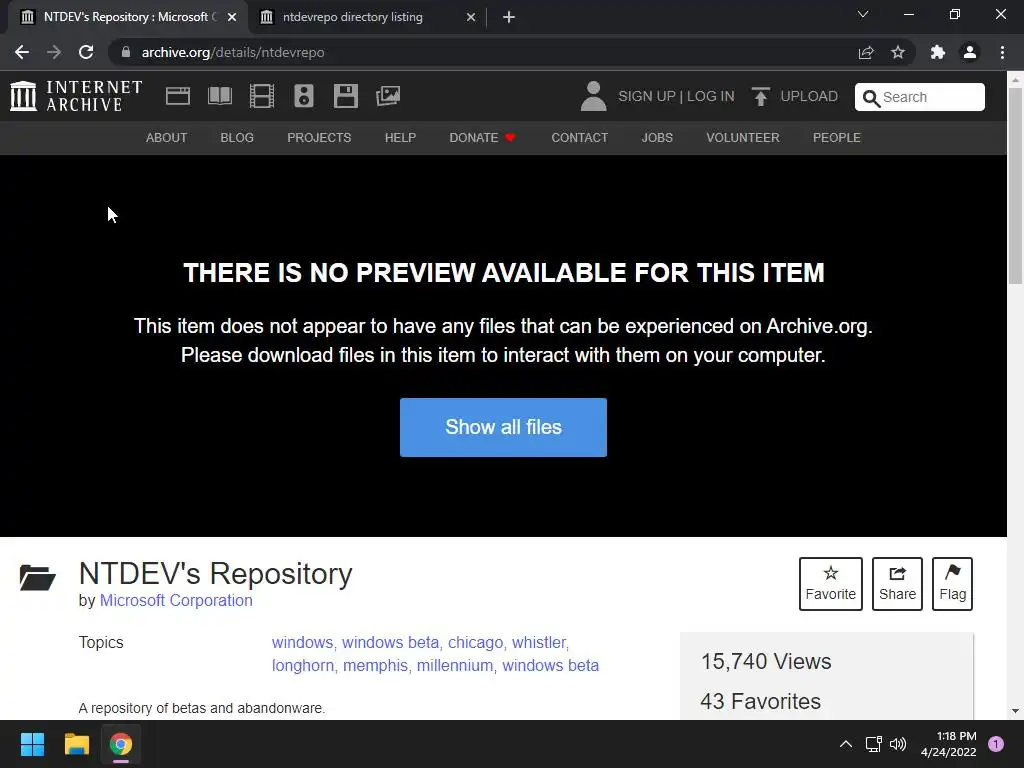Click SIGN UP link
The height and width of the screenshot is (768, 1024).
coord(647,96)
